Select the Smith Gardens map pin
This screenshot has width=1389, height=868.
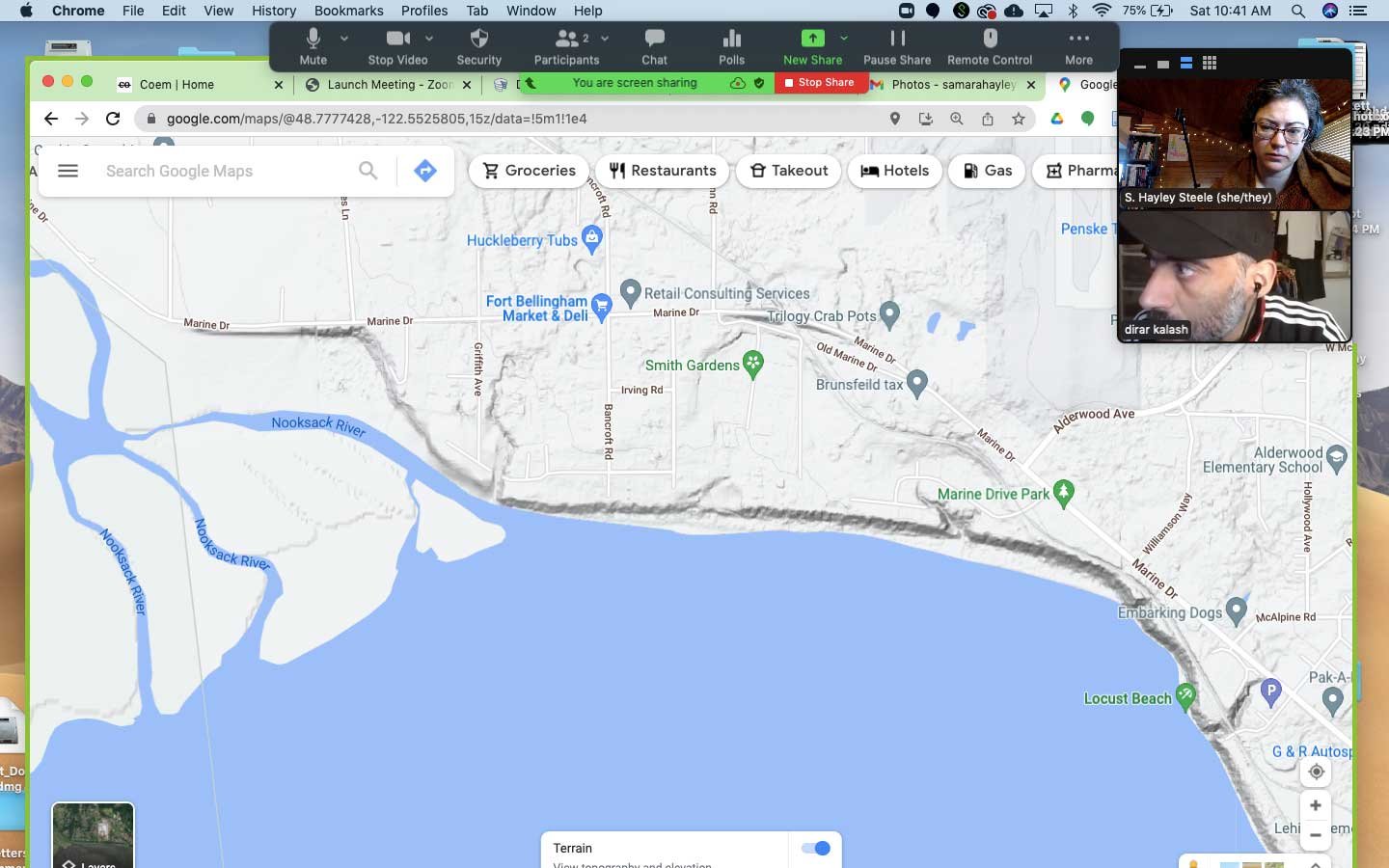[753, 364]
